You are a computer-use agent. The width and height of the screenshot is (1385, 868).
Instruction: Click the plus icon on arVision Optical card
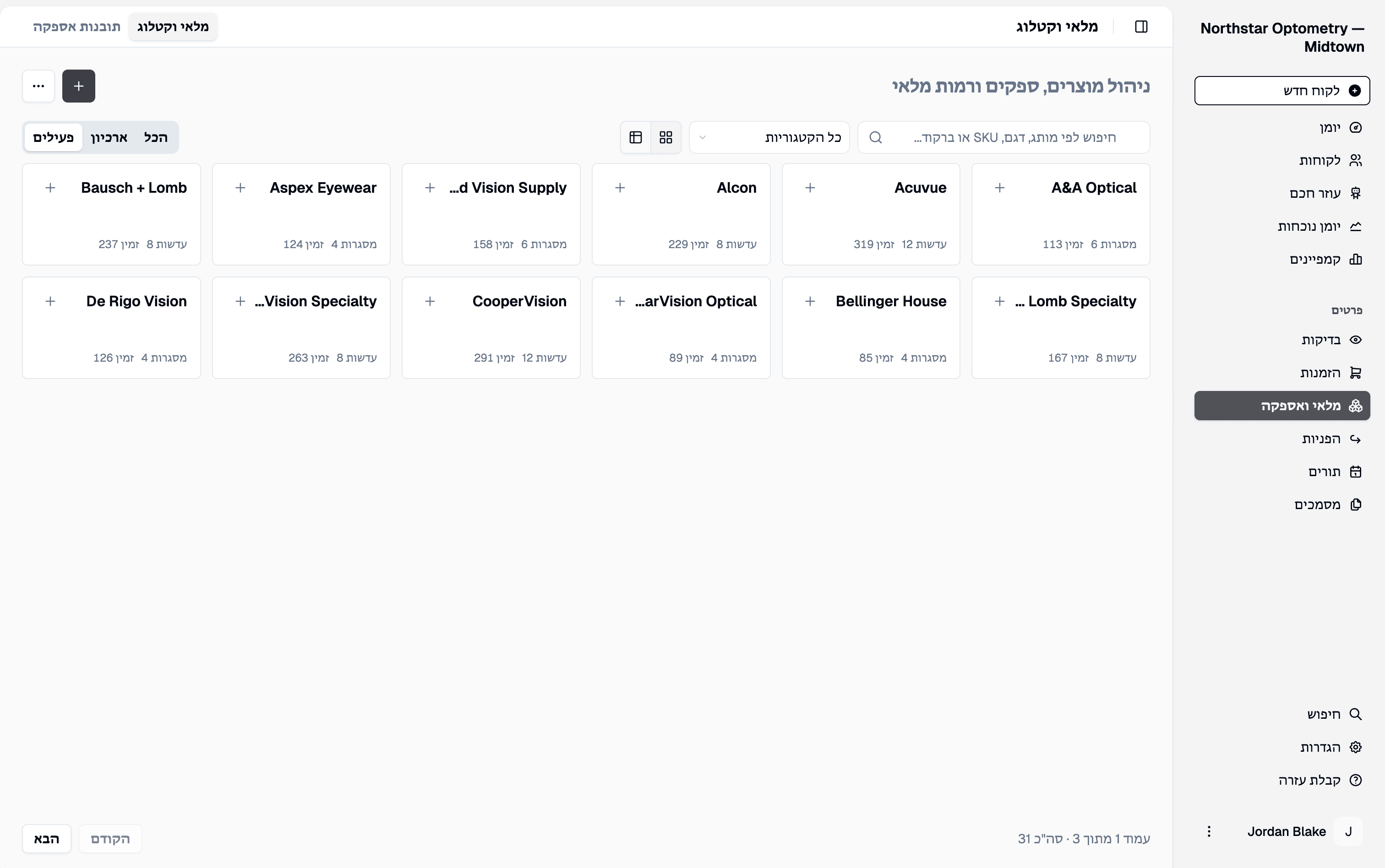pyautogui.click(x=620, y=301)
